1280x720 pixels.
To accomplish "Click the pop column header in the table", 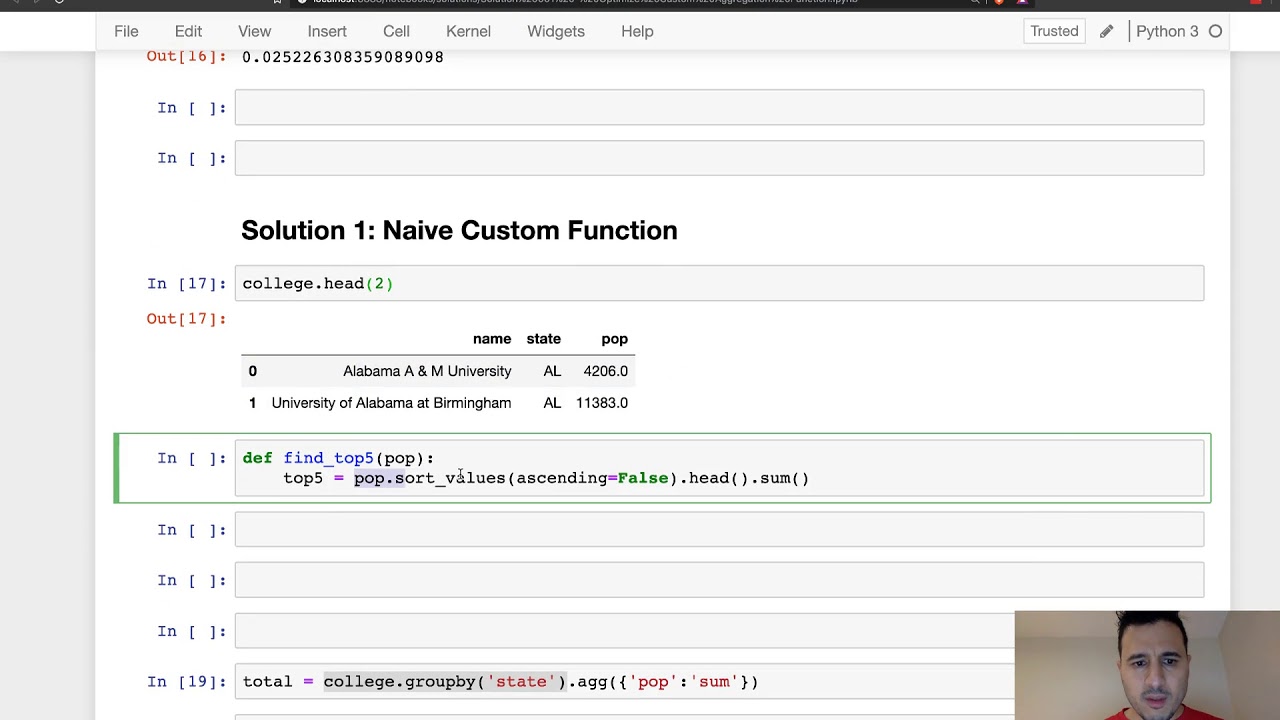I will 614,339.
